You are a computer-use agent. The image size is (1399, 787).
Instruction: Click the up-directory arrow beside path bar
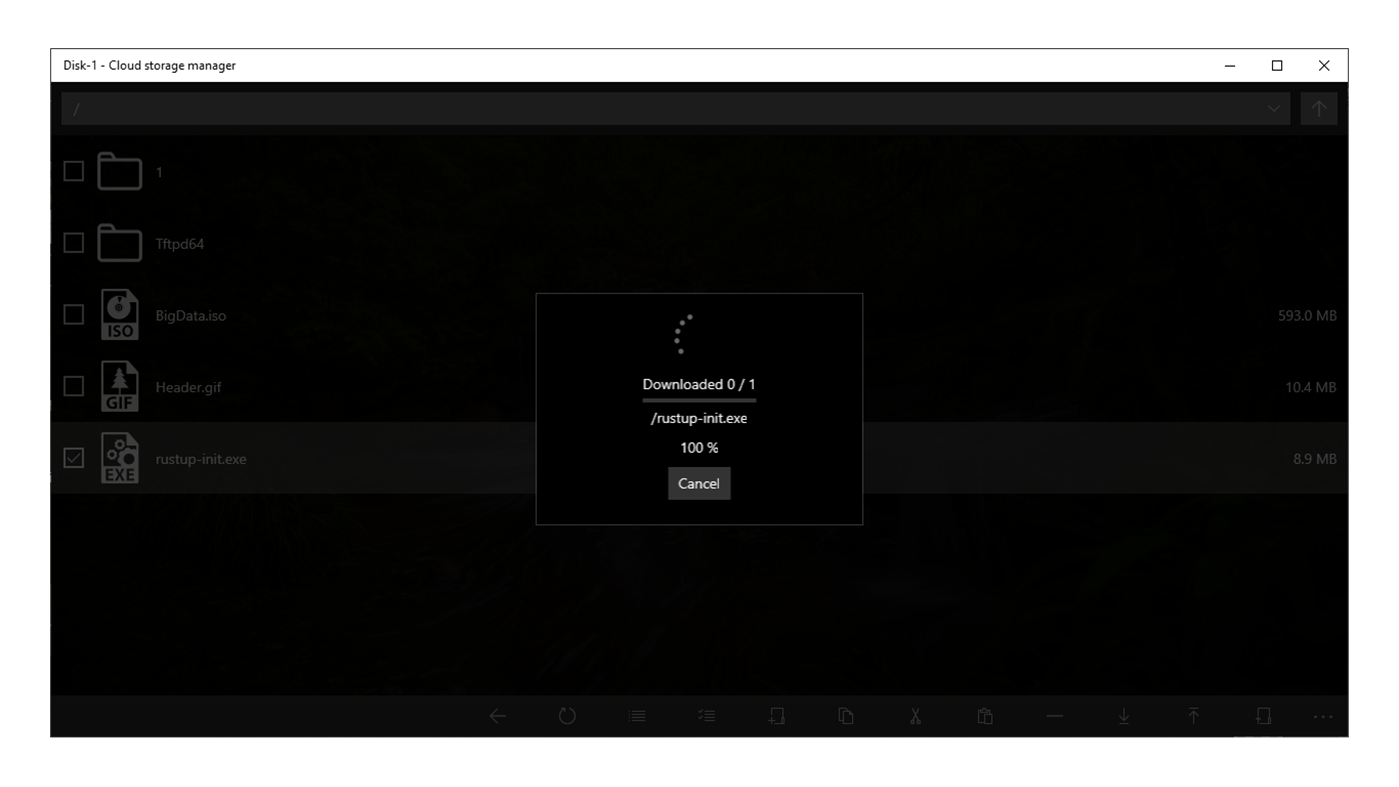pyautogui.click(x=1319, y=108)
